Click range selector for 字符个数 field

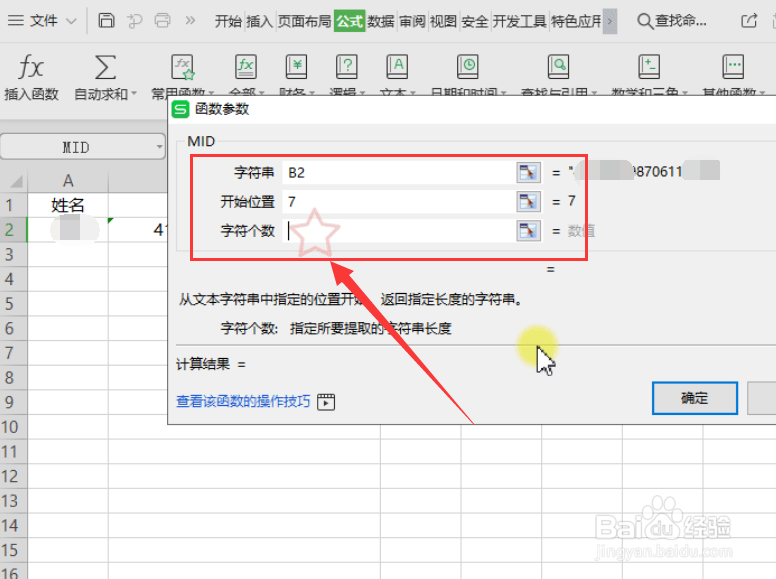pos(528,231)
